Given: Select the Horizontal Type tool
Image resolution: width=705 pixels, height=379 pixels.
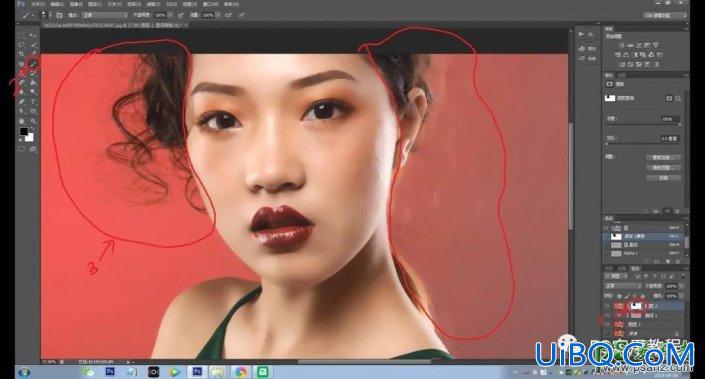Looking at the screenshot, I should [33, 102].
